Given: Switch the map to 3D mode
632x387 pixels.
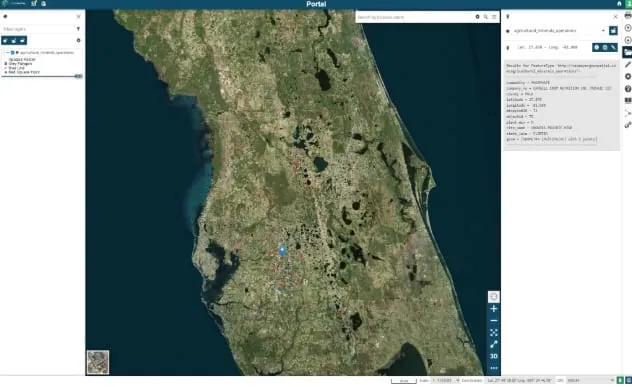Looking at the screenshot, I should point(493,356).
